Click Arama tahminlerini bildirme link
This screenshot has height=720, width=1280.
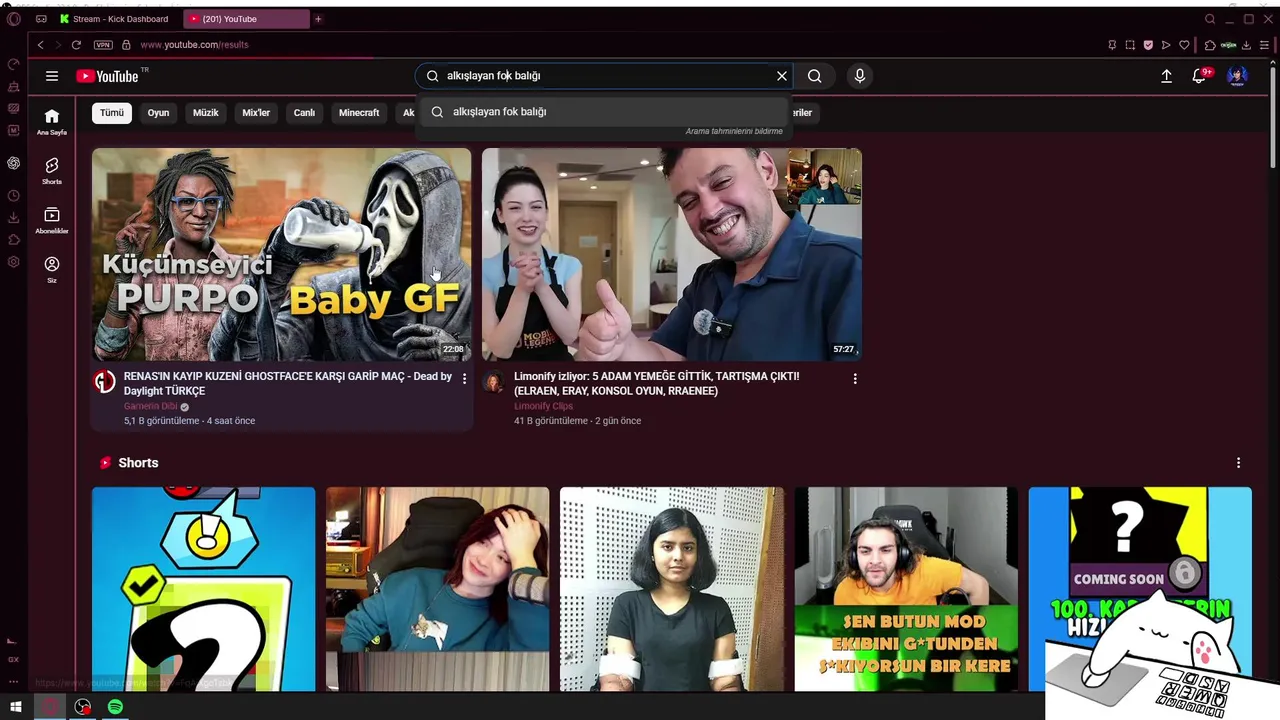734,132
